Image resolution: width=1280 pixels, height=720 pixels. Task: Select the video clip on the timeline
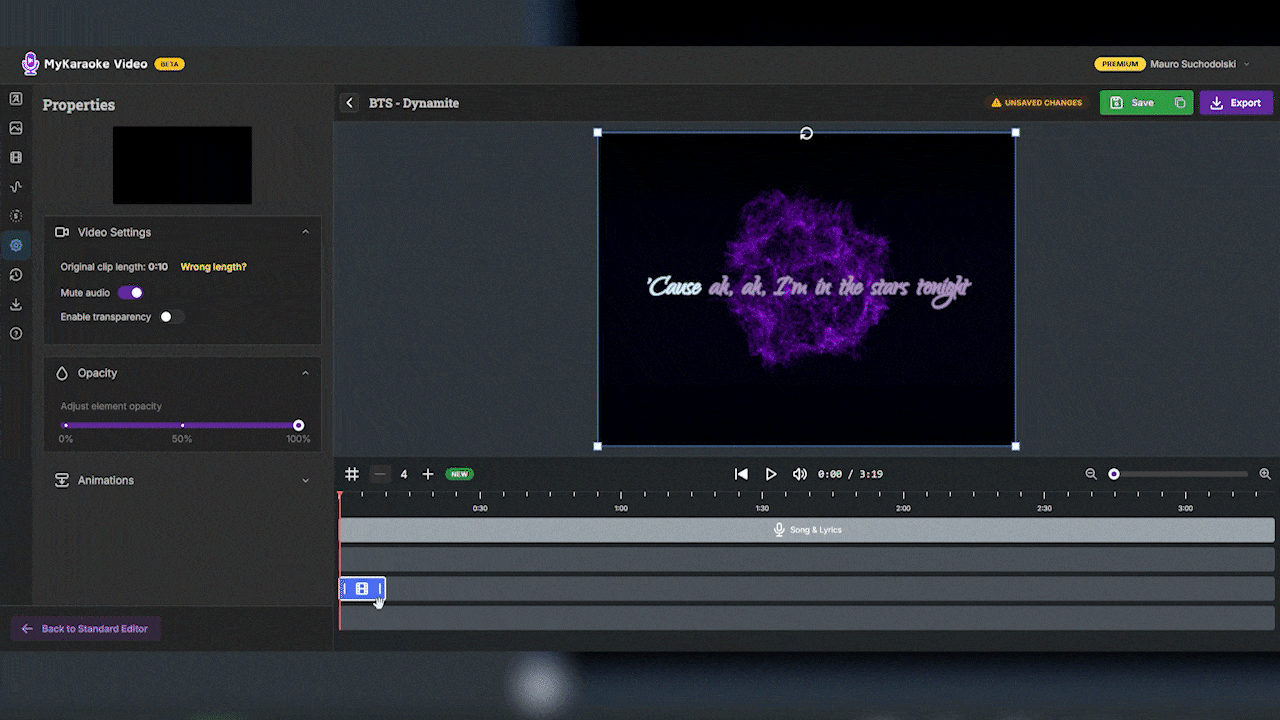click(x=362, y=589)
